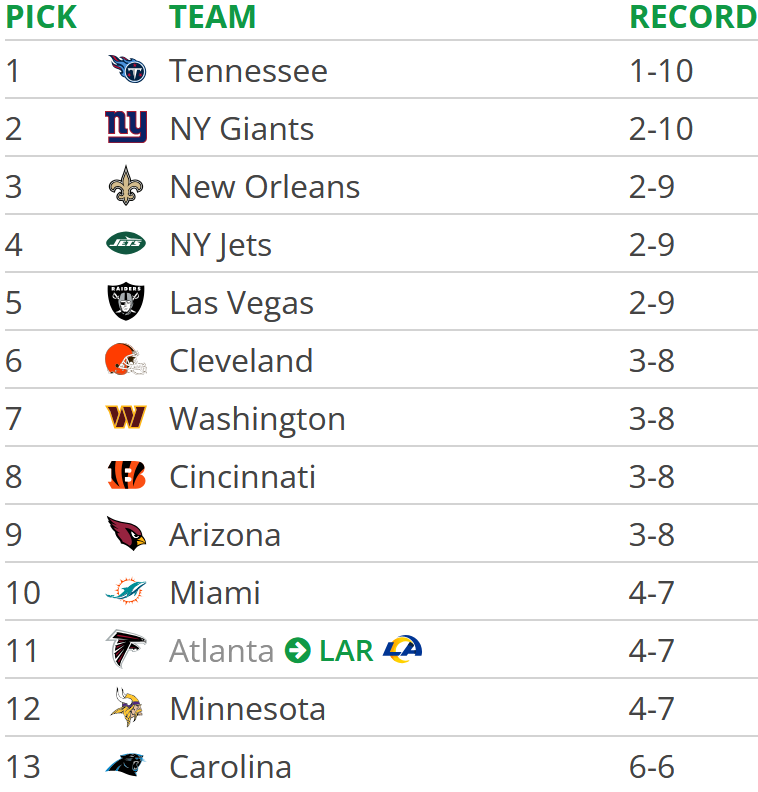The width and height of the screenshot is (758, 792).
Task: Click the Minnesota Vikings logo
Action: (126, 707)
